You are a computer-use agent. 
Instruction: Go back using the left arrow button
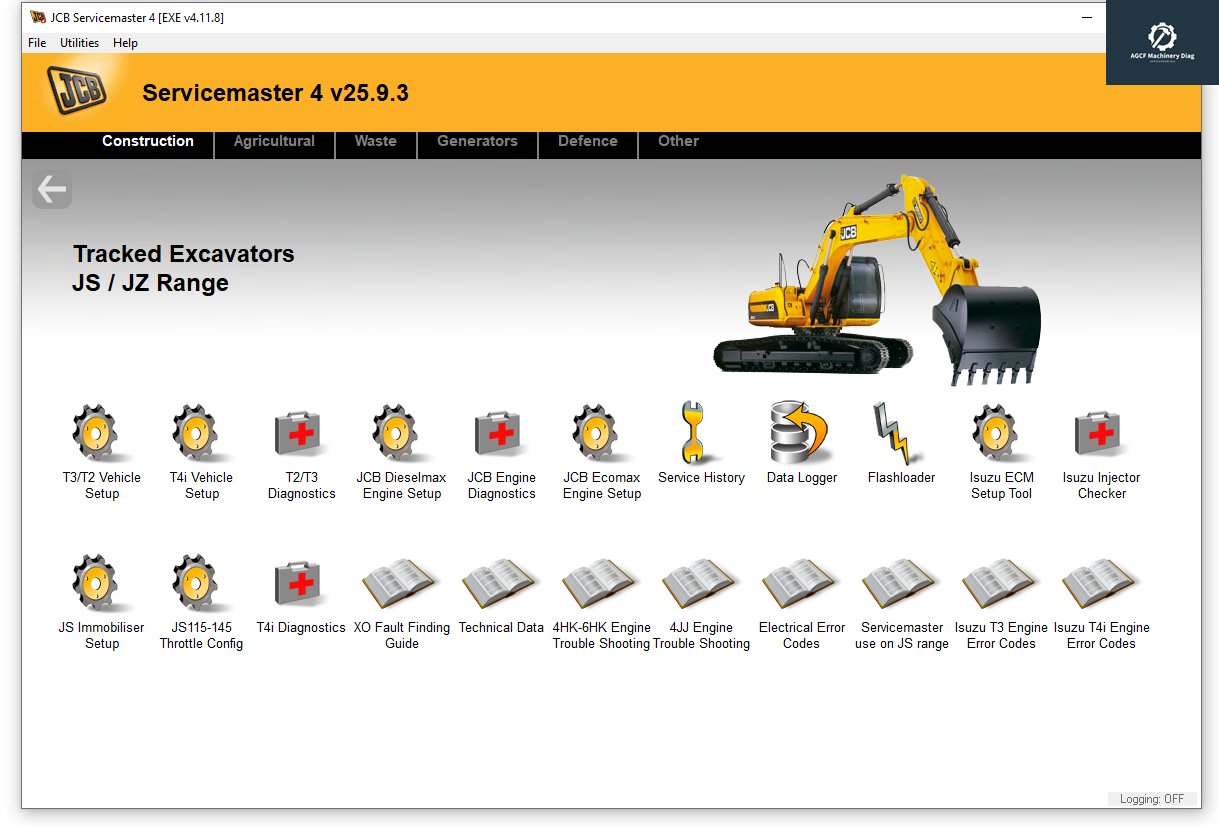click(x=52, y=189)
